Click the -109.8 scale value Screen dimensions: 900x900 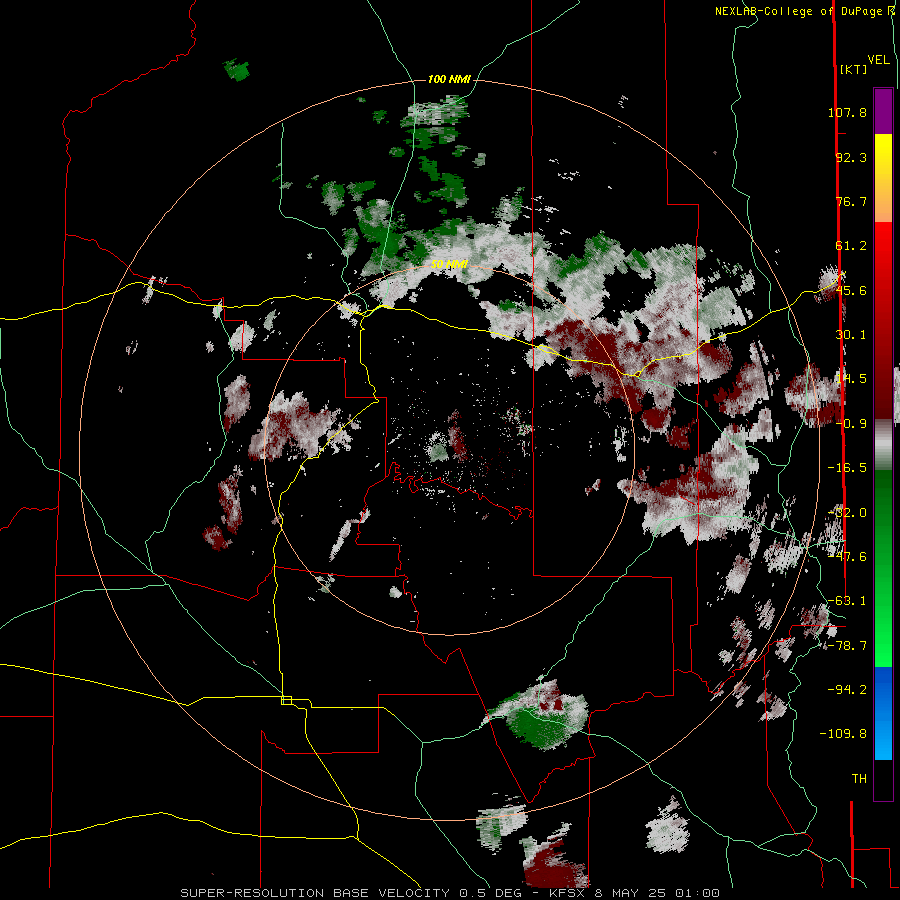click(843, 734)
